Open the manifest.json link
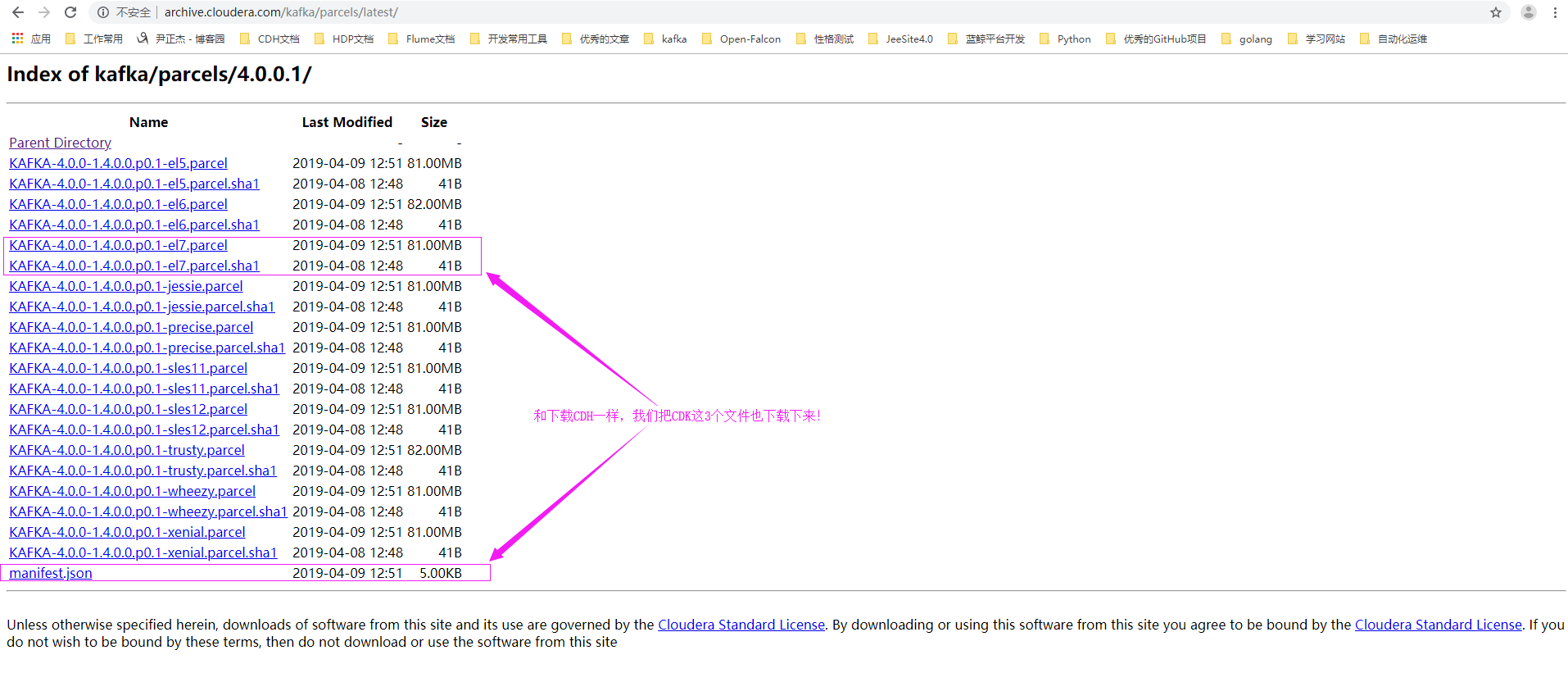Image resolution: width=1568 pixels, height=682 pixels. 50,573
